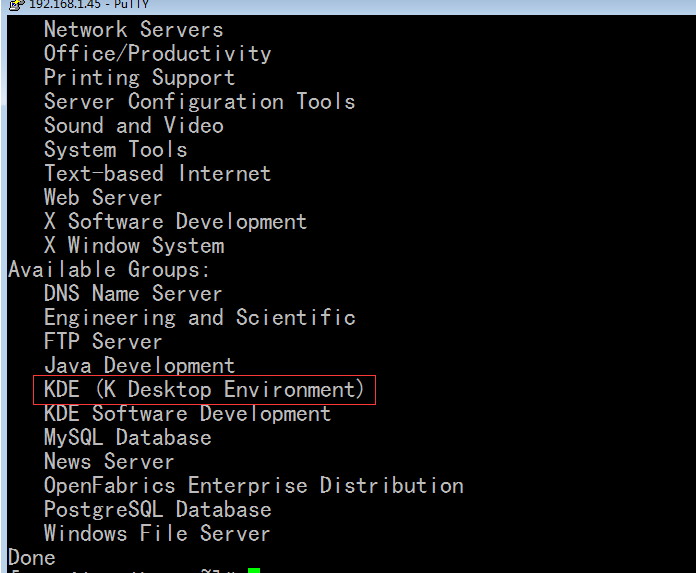This screenshot has width=696, height=573.
Task: Click the highlighted KDE (K Desktop Environment) line
Action: pyautogui.click(x=205, y=389)
